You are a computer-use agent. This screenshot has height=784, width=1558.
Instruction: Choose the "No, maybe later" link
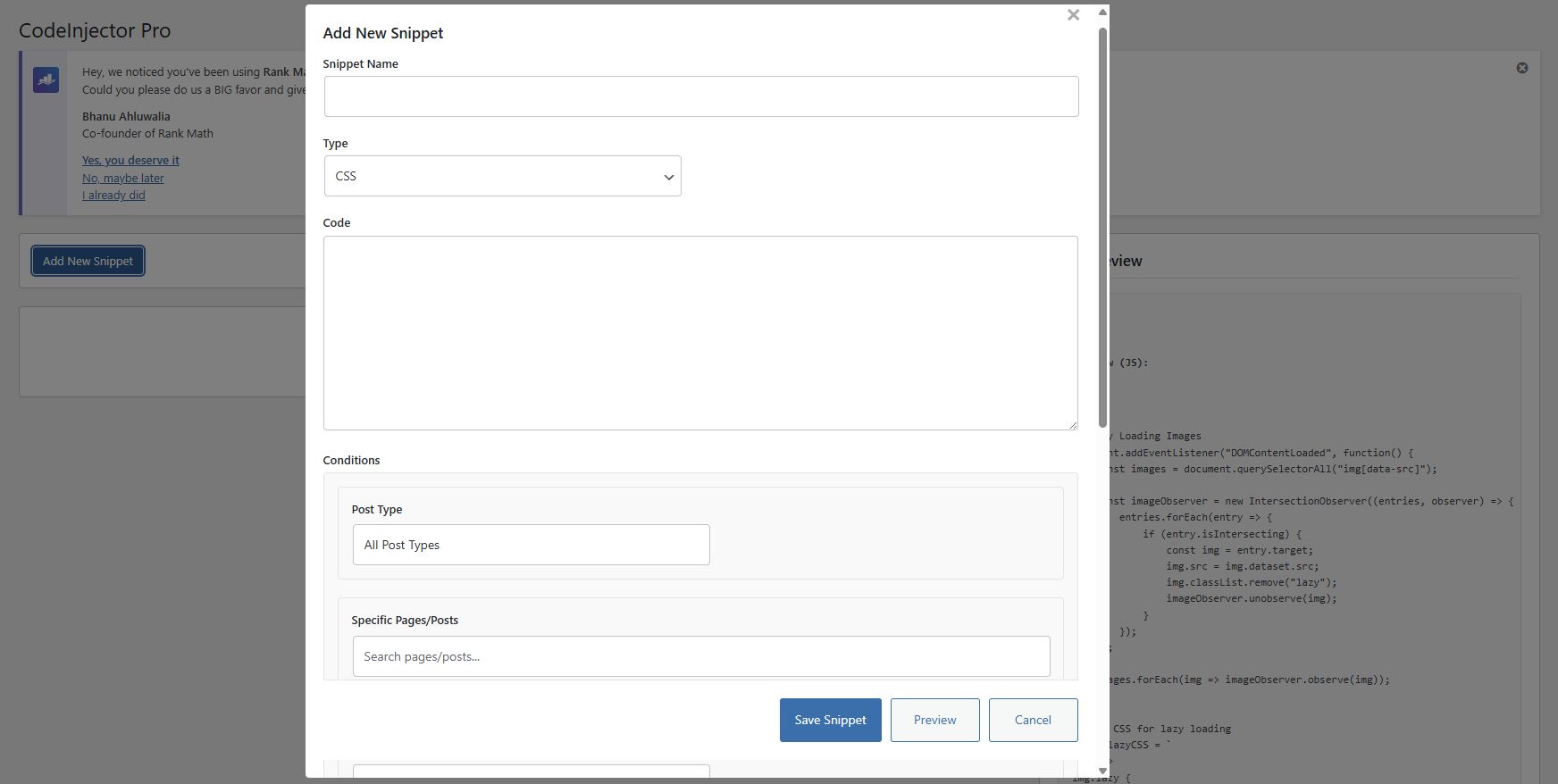123,178
